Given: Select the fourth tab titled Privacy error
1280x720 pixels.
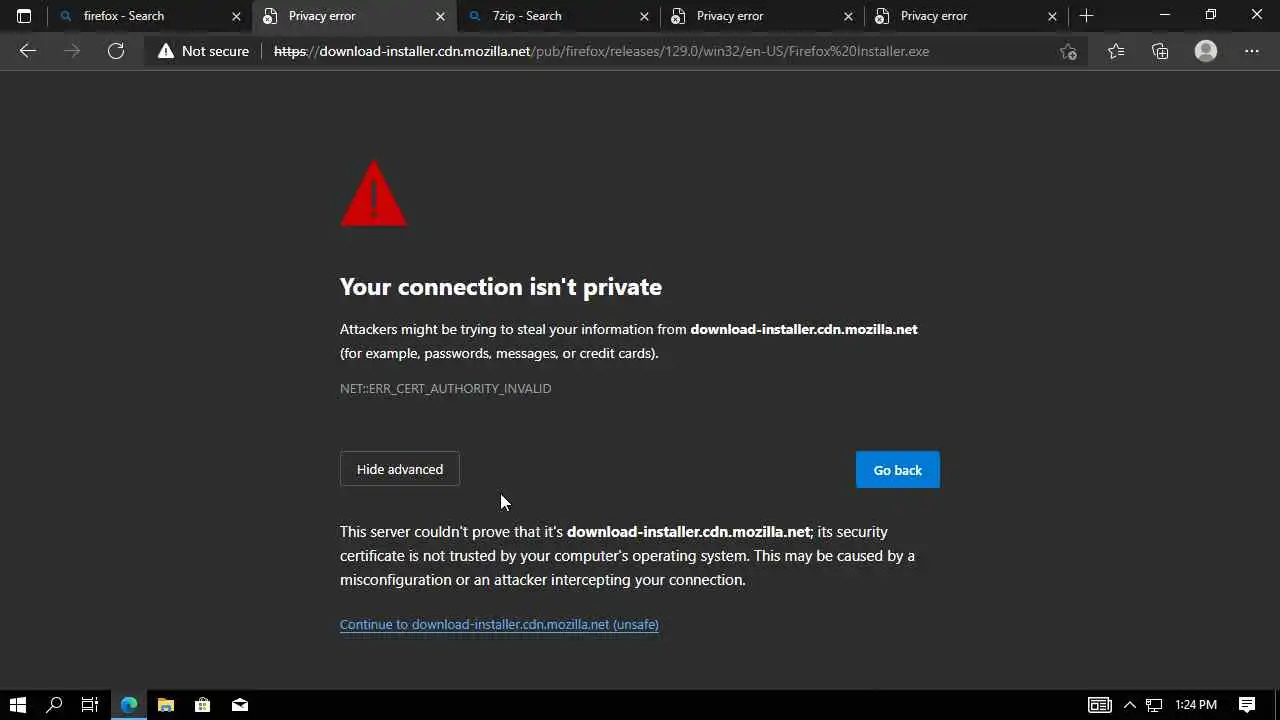Looking at the screenshot, I should click(762, 16).
